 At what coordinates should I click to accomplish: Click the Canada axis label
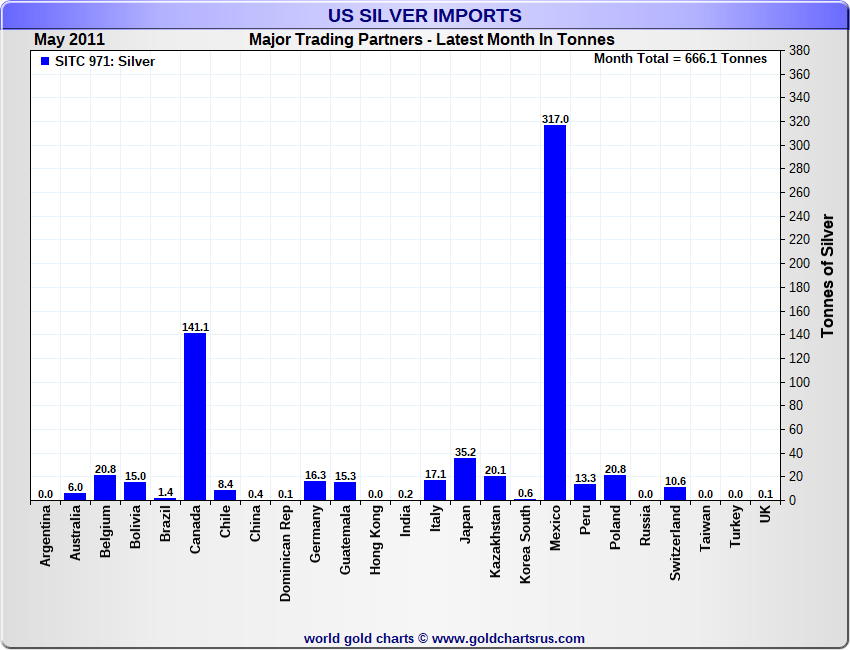[x=195, y=529]
